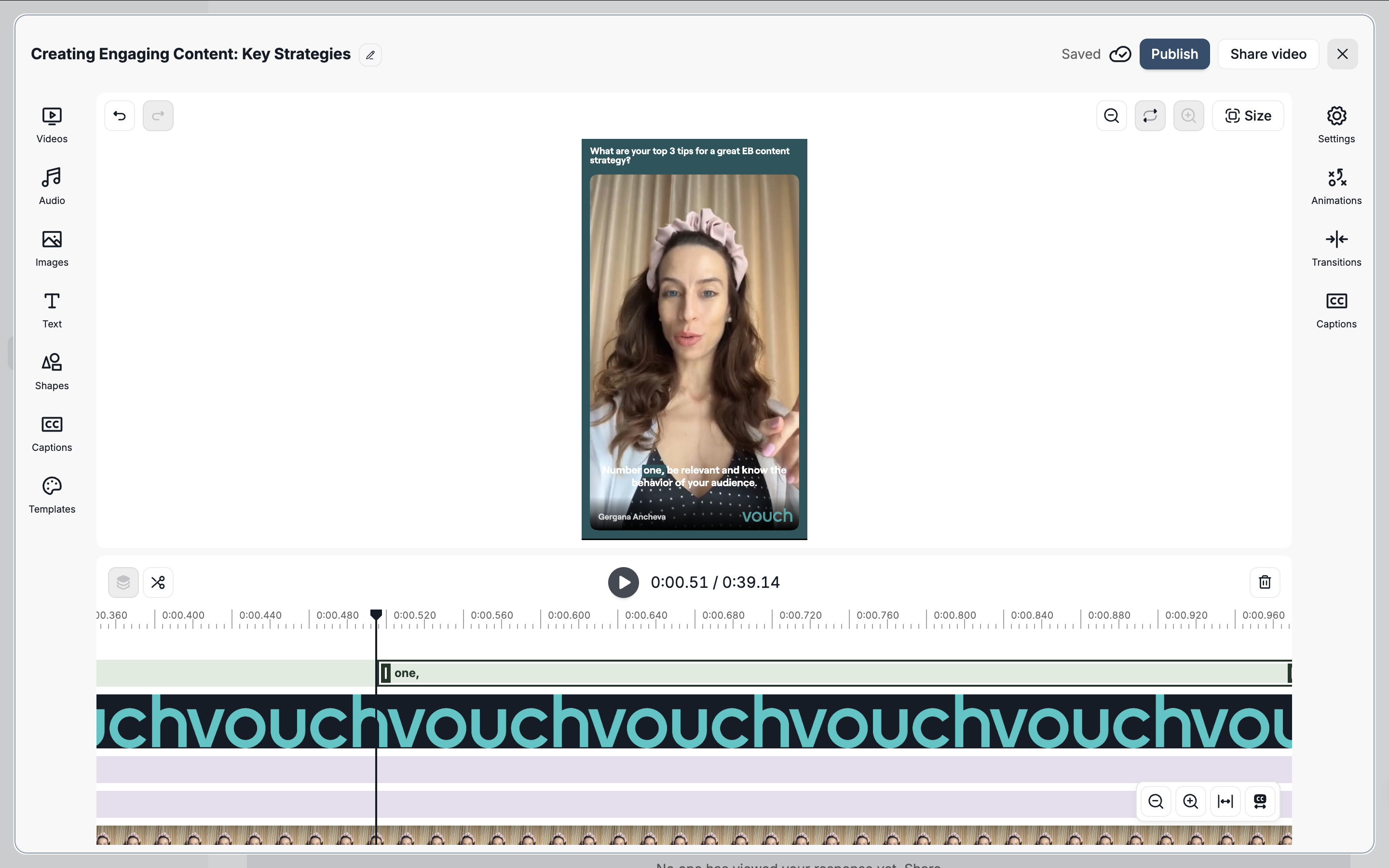Open Animations panel on right sidebar
Viewport: 1389px width, 868px height.
(1335, 187)
